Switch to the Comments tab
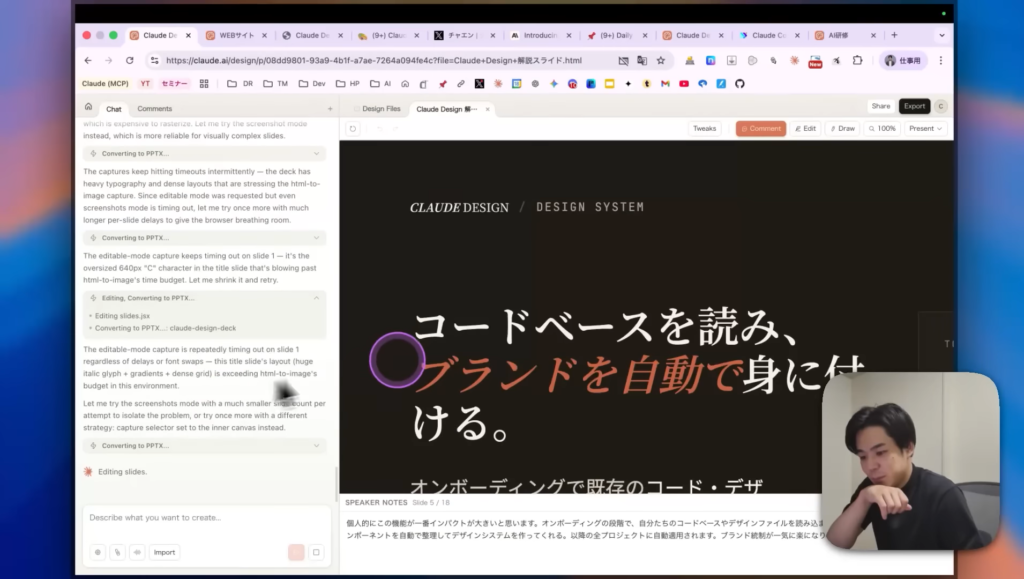The image size is (1024, 579). tap(154, 108)
